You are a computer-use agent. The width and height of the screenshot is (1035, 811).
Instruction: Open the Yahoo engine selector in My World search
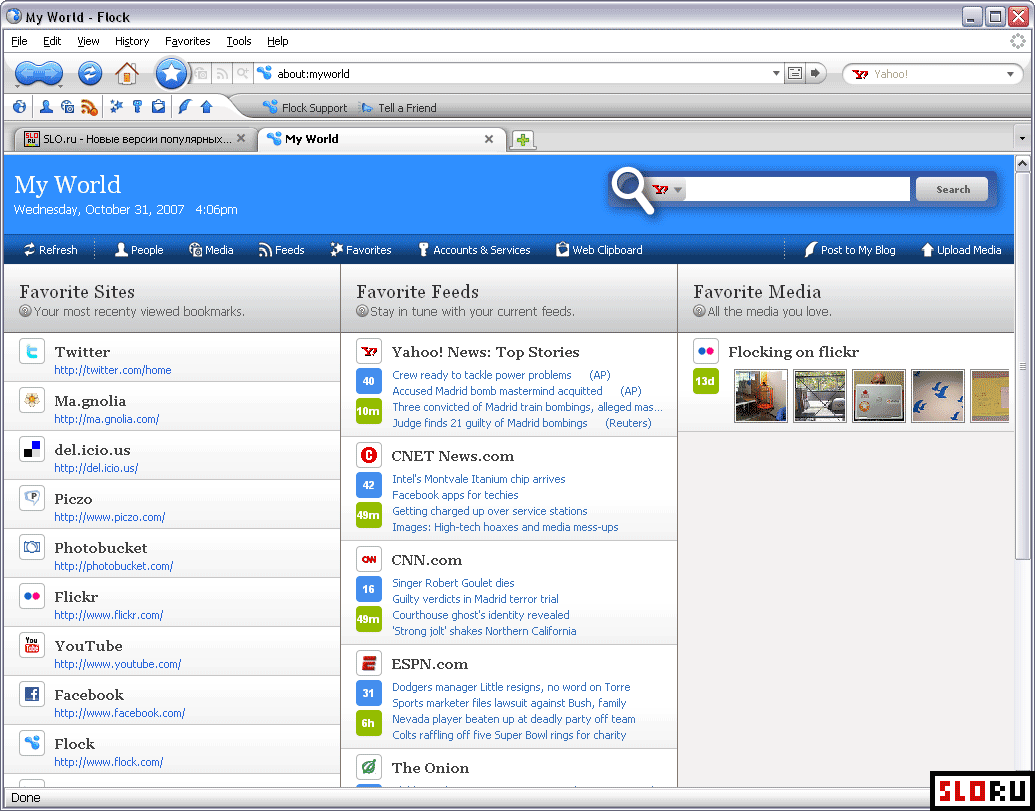[669, 190]
